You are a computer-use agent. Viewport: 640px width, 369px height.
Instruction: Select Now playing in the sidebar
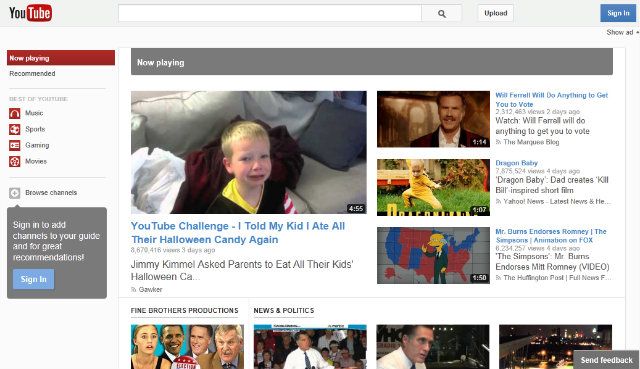61,58
